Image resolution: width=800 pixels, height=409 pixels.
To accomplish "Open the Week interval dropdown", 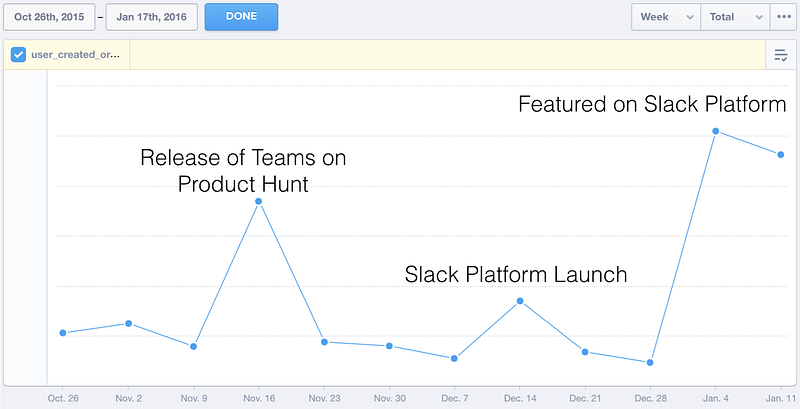I will point(666,17).
